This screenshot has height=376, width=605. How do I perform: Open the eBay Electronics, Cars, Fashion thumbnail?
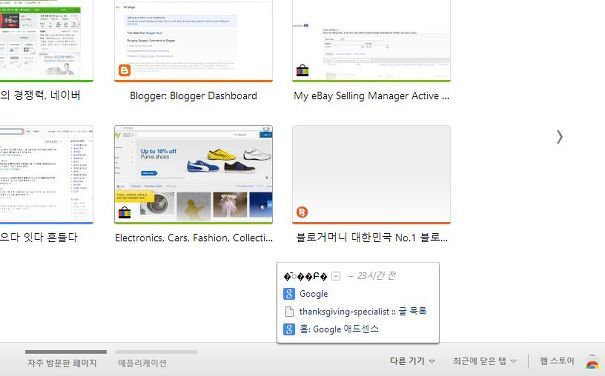coord(193,174)
